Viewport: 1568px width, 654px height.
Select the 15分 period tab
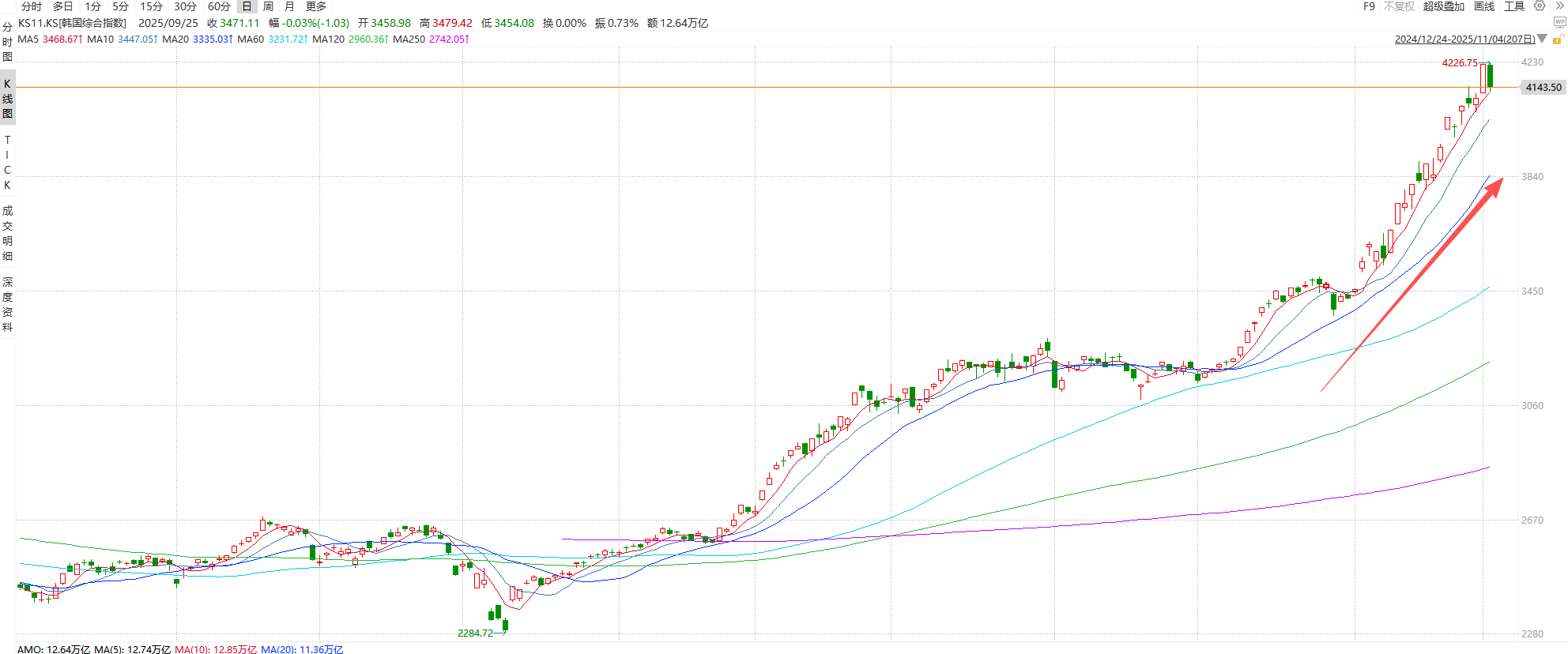(151, 6)
